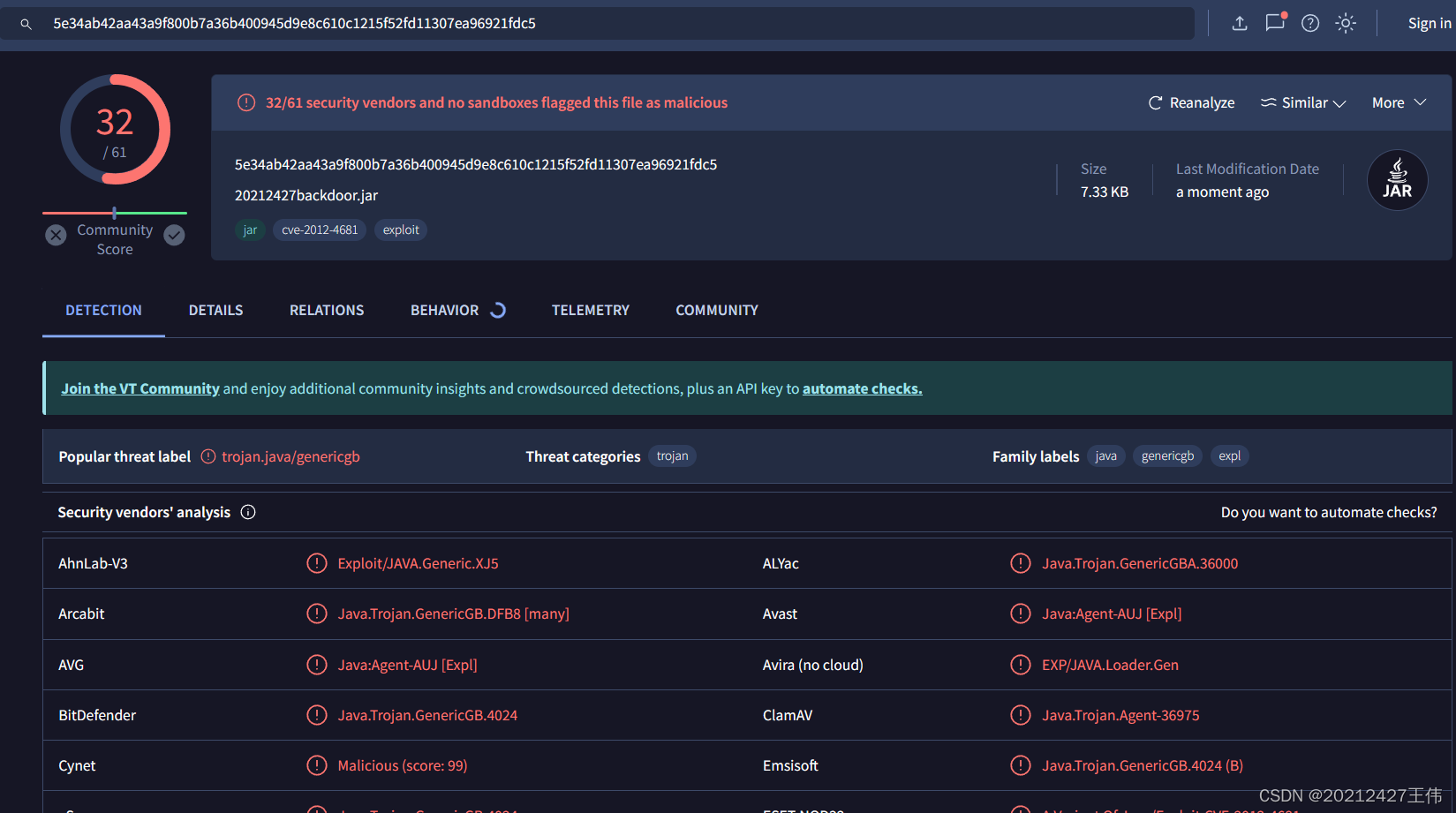This screenshot has height=813, width=1456.
Task: Click EXP/JAVA.Loader.Gen result text
Action: pos(1110,665)
